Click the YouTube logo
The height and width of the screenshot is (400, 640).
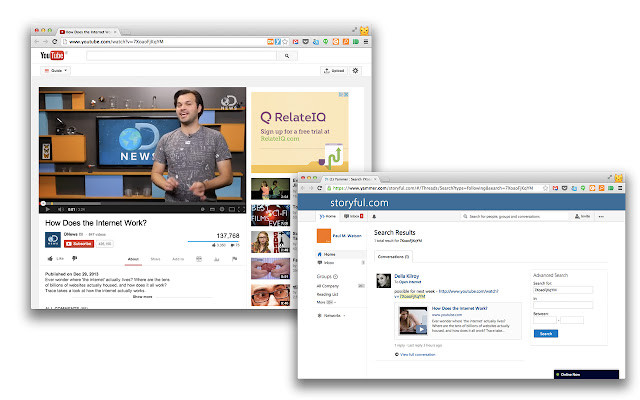tap(52, 55)
